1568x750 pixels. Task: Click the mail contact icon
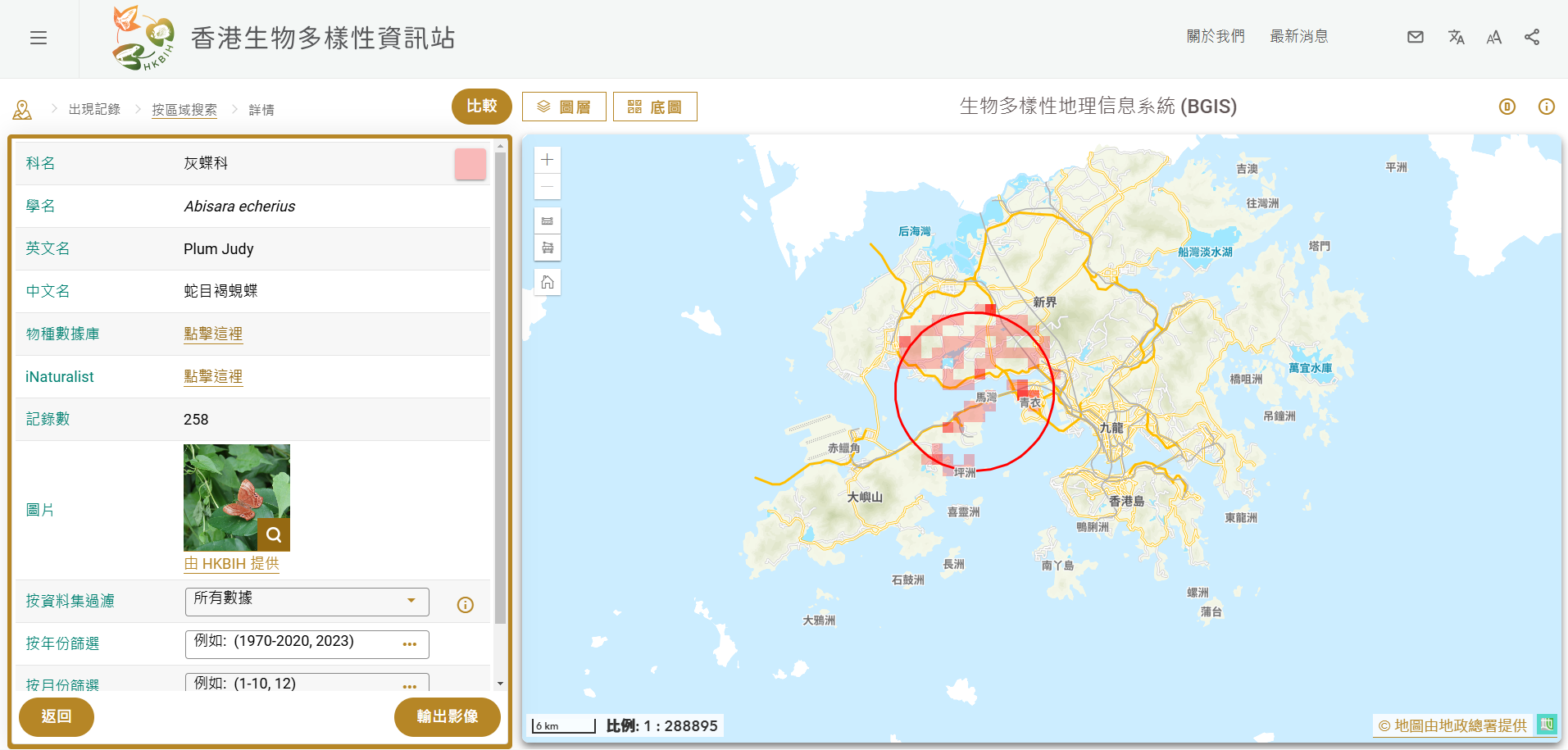pos(1416,37)
